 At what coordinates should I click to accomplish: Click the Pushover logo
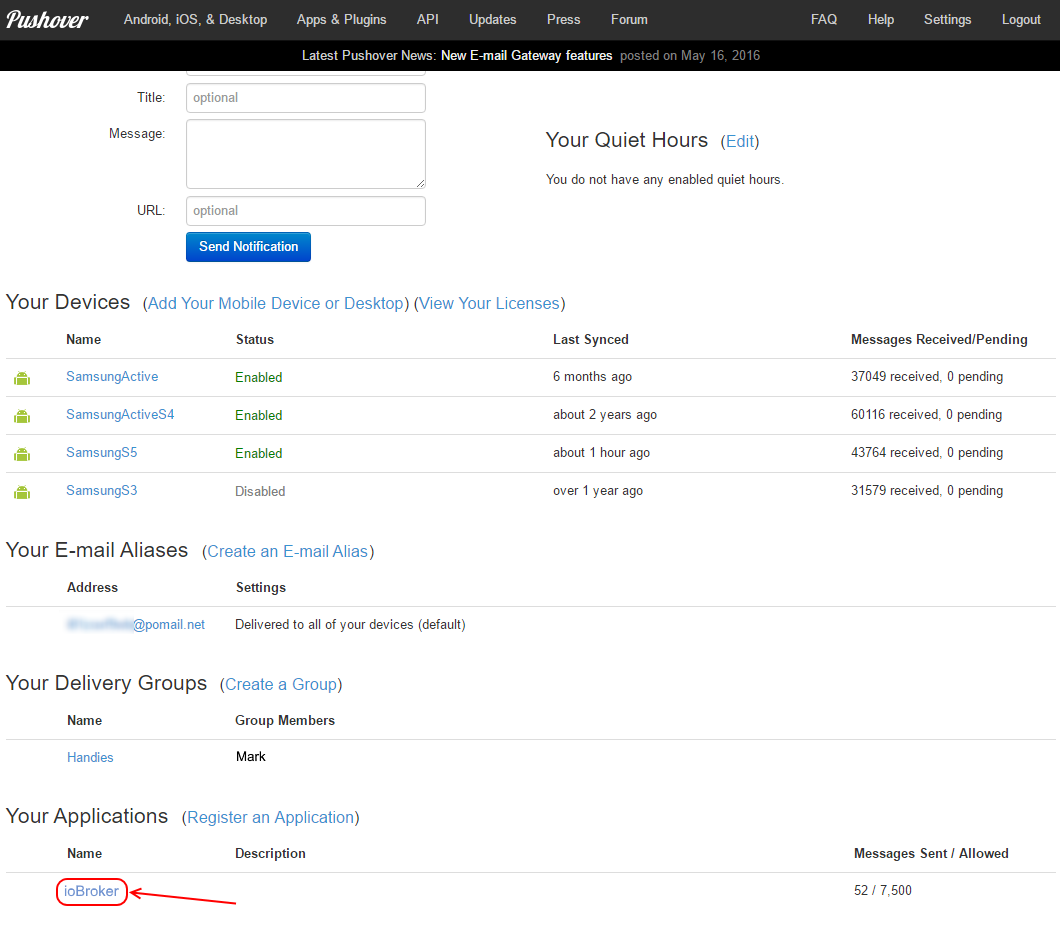(47, 20)
